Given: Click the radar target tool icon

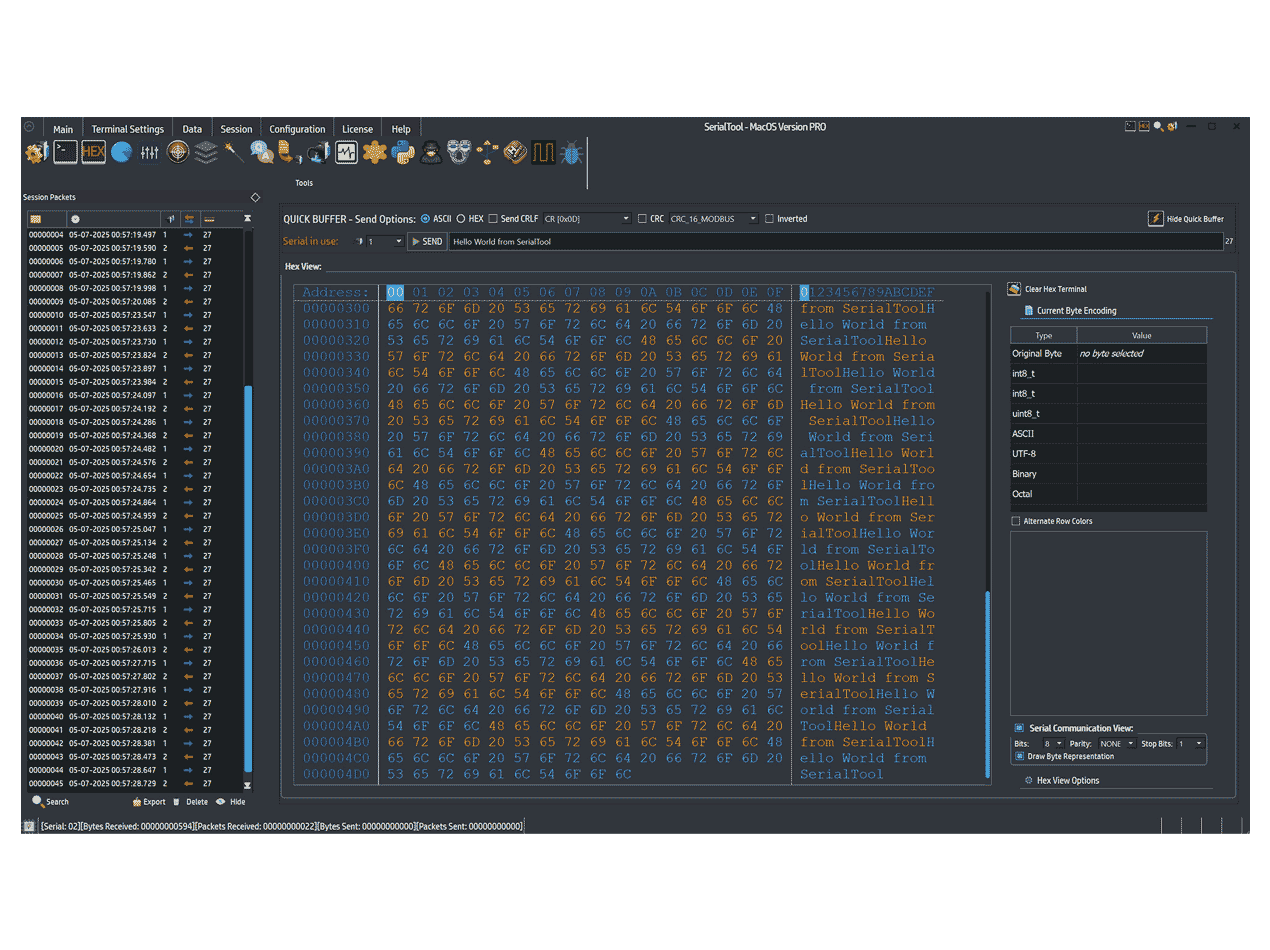Looking at the screenshot, I should [178, 153].
